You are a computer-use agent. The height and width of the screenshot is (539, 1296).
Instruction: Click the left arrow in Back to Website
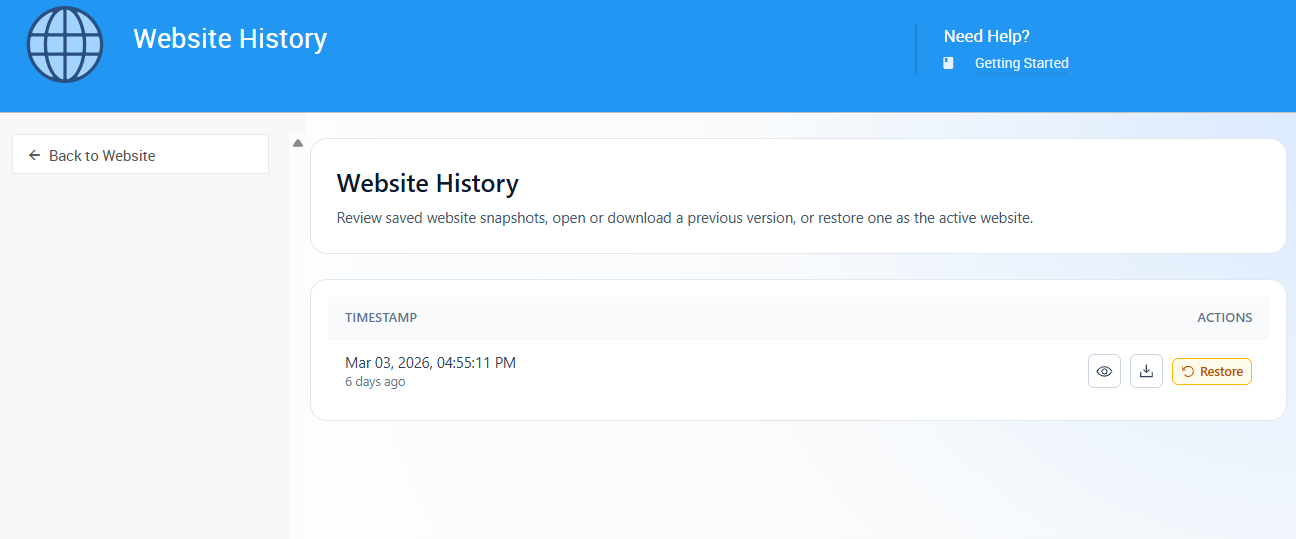pyautogui.click(x=35, y=155)
